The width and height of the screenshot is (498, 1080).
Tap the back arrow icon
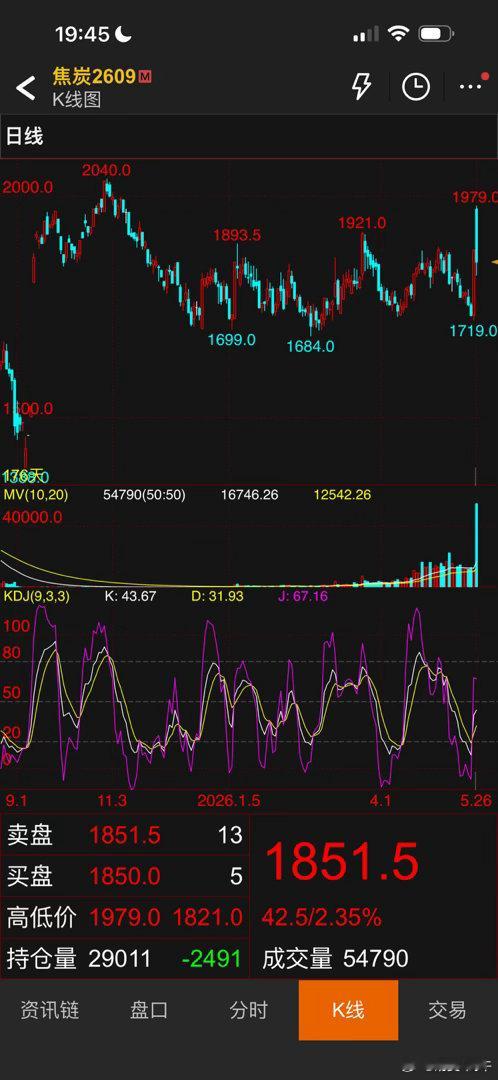[x=25, y=88]
